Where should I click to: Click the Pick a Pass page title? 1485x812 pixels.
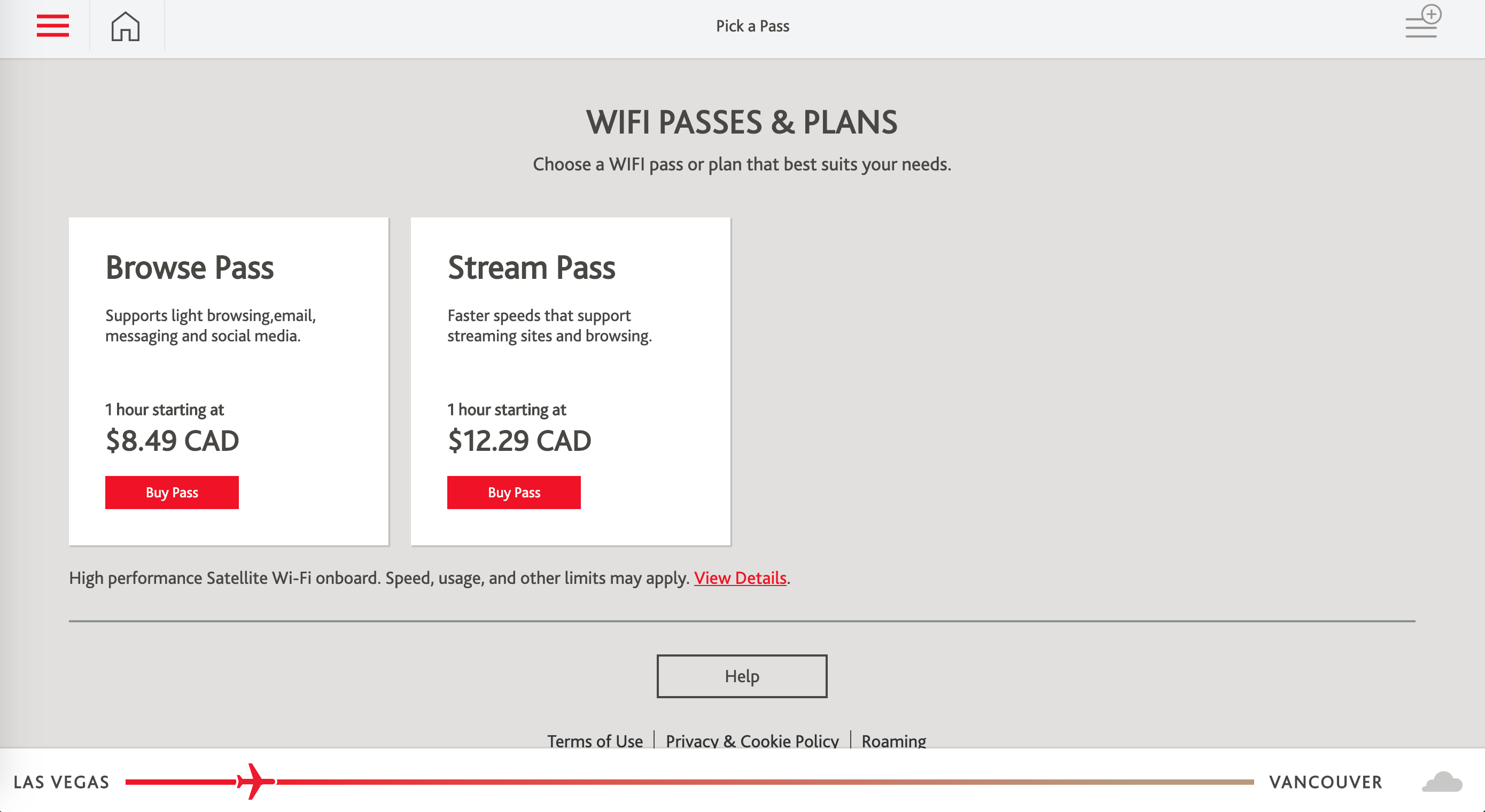(752, 26)
